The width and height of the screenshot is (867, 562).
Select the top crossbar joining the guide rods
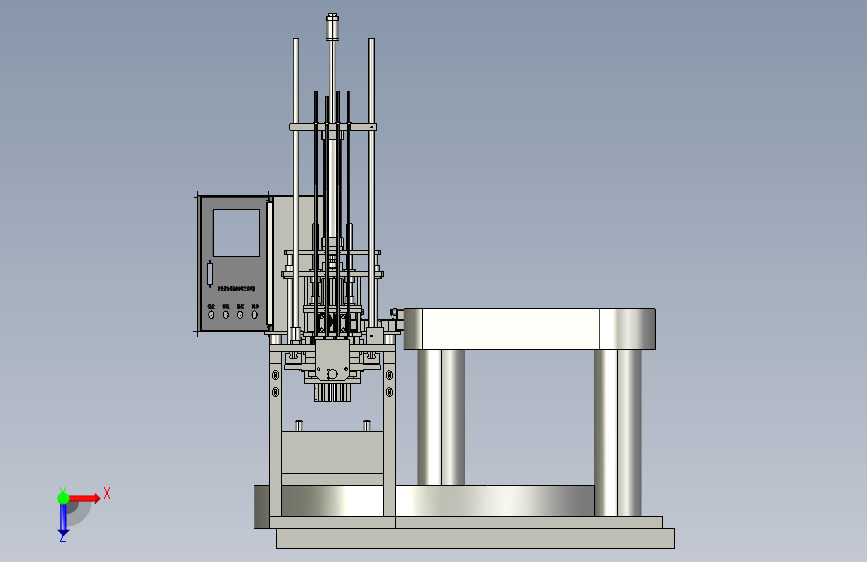[333, 127]
